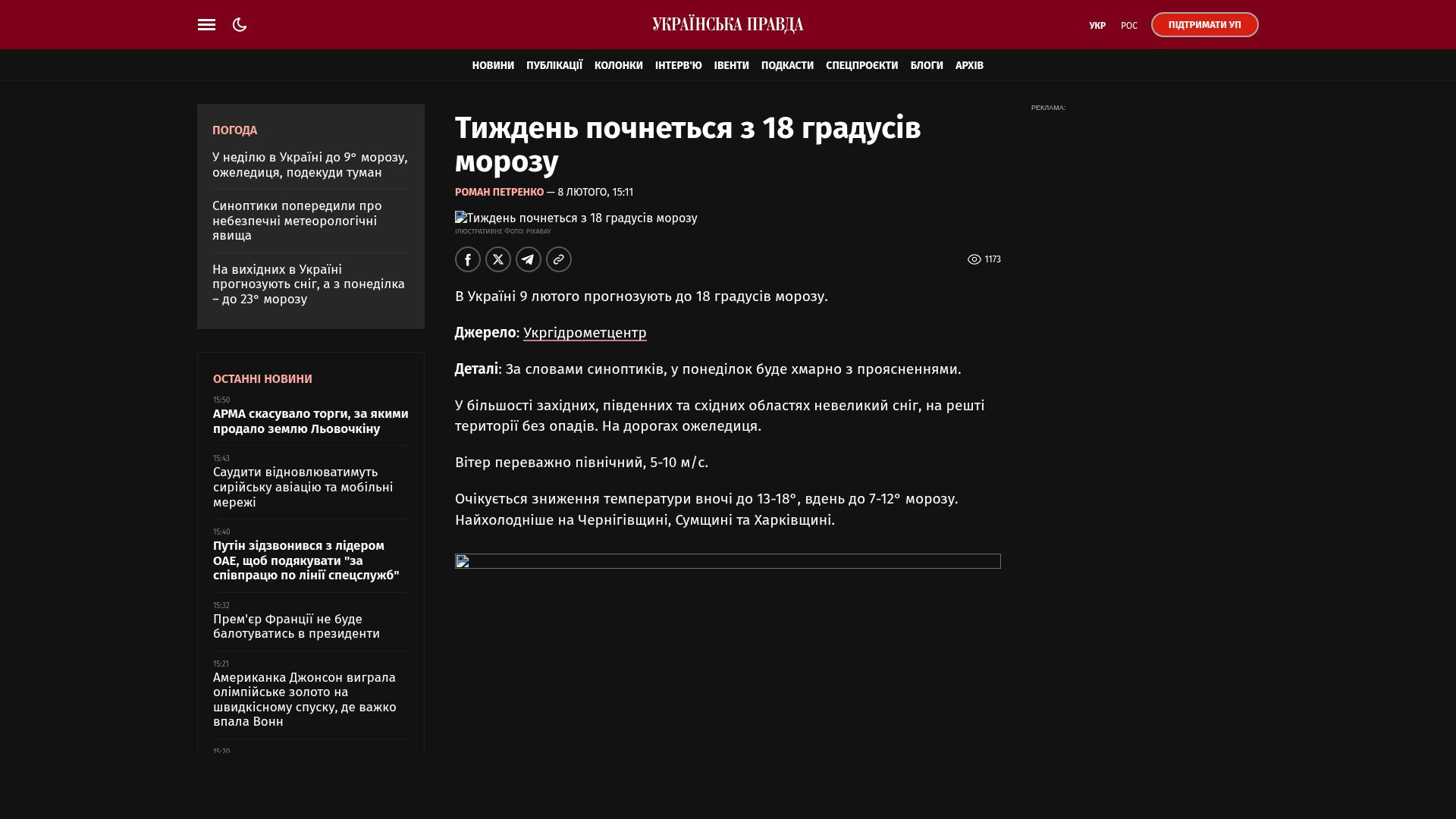
Task: Follow Укргідрометцентр source link
Action: pos(585,333)
